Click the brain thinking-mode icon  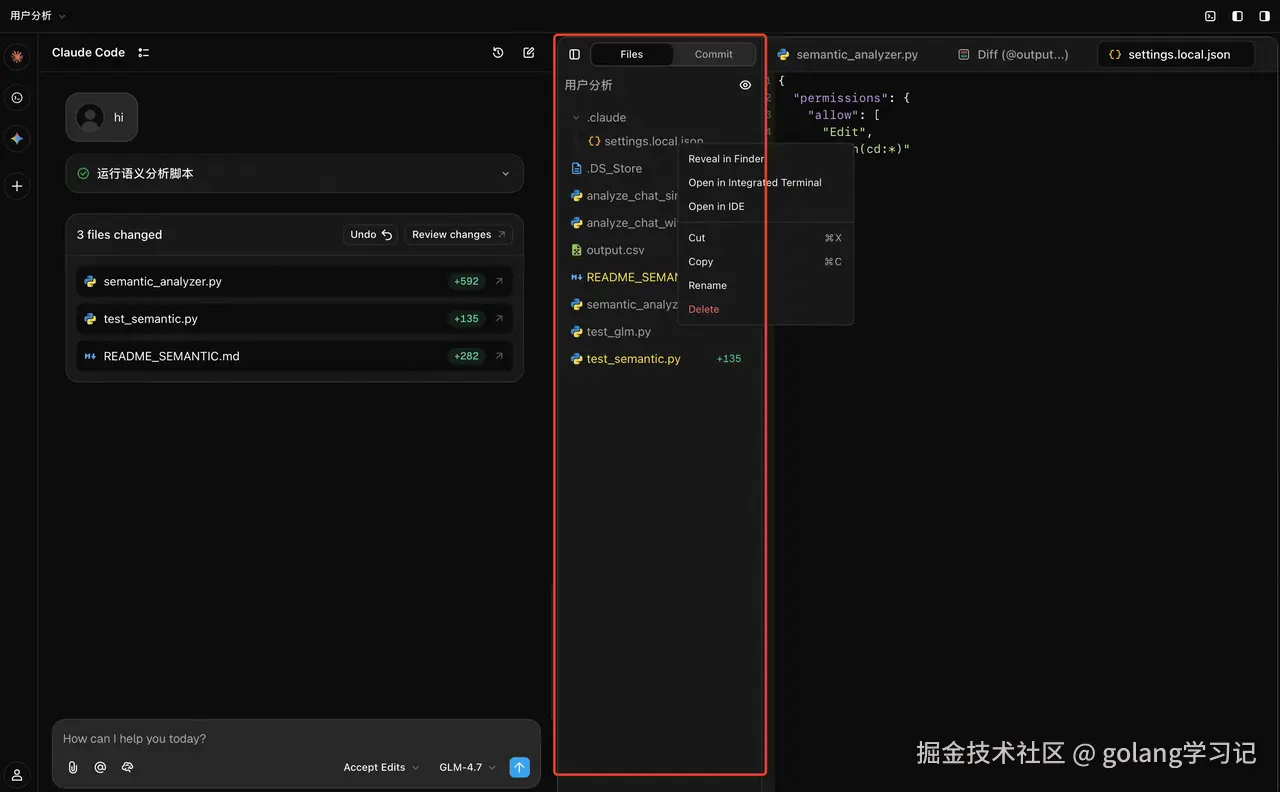(127, 767)
